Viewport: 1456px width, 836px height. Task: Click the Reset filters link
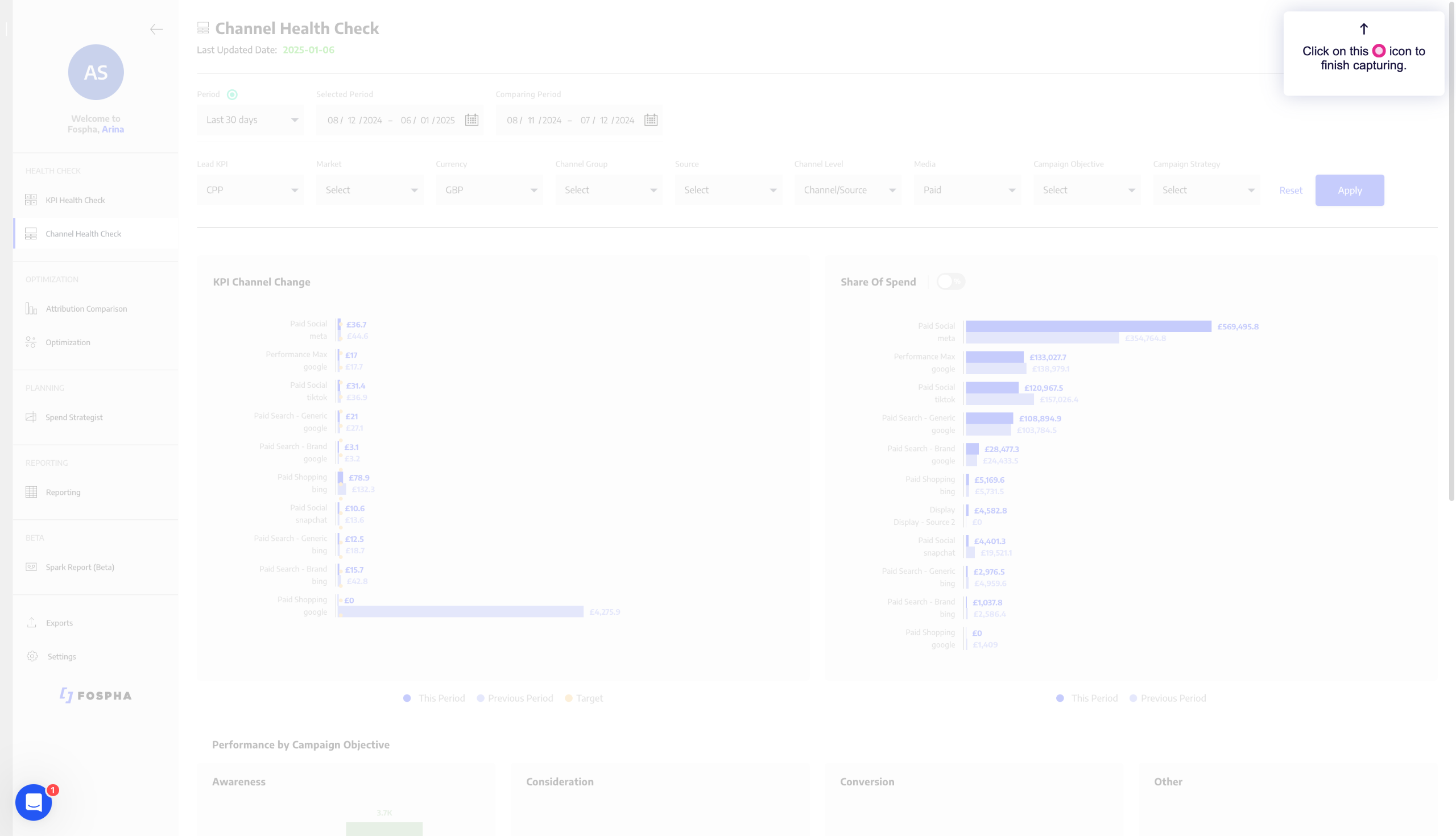pyautogui.click(x=1290, y=191)
